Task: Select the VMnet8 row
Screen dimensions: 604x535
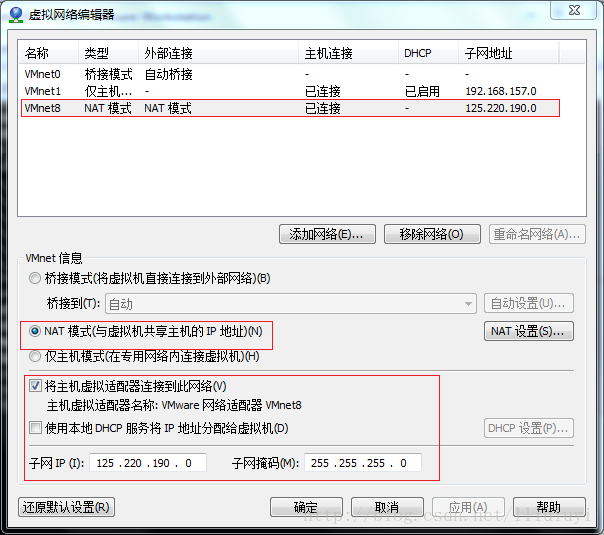Action: point(290,108)
